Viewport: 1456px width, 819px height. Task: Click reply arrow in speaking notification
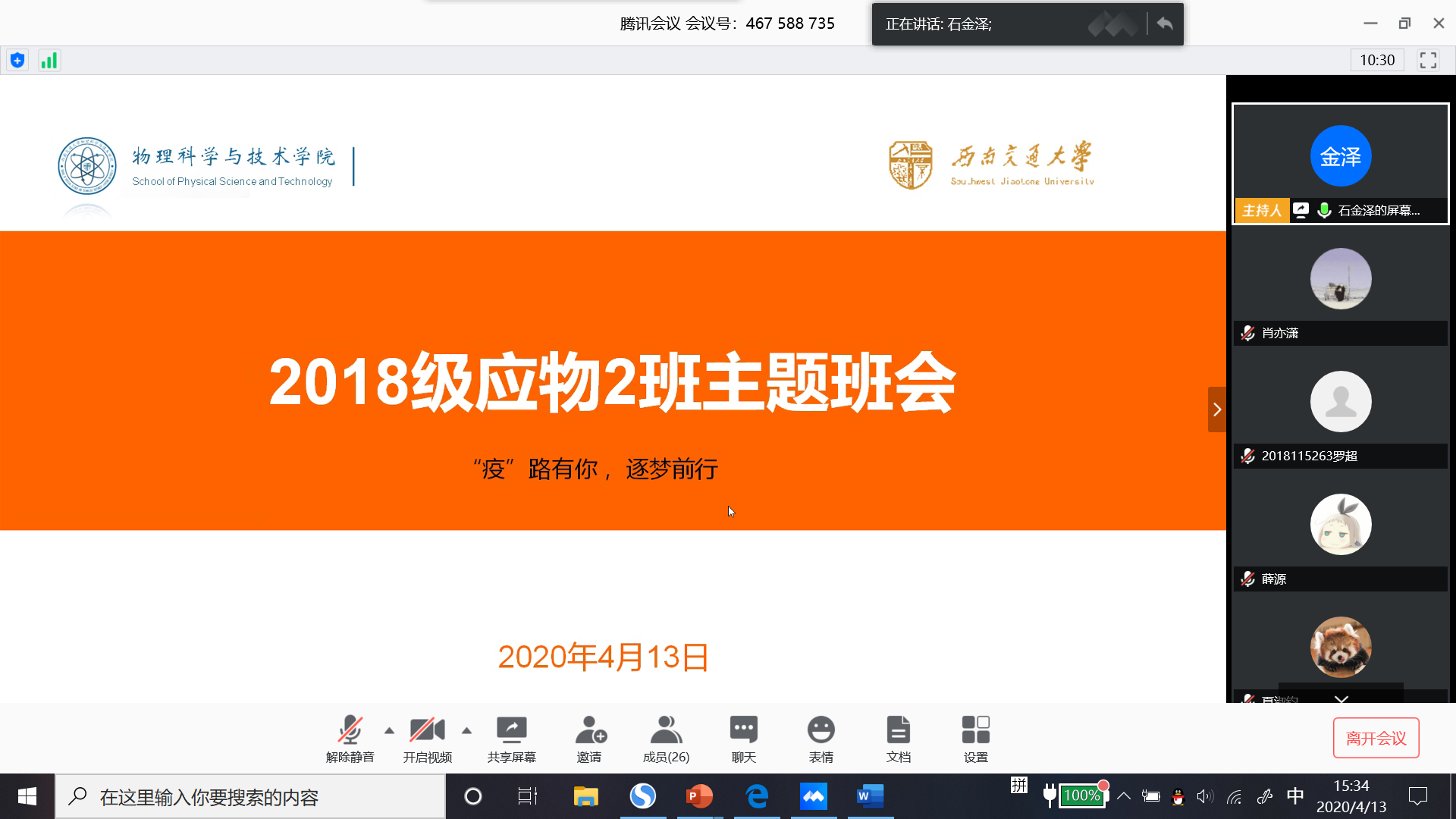1166,24
